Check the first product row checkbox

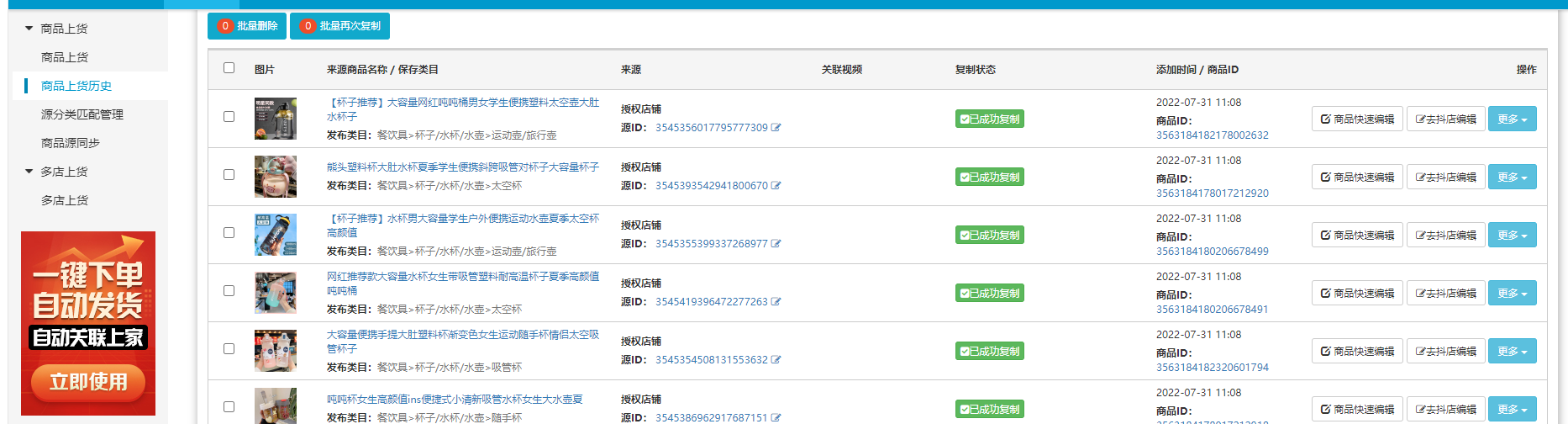tap(229, 117)
